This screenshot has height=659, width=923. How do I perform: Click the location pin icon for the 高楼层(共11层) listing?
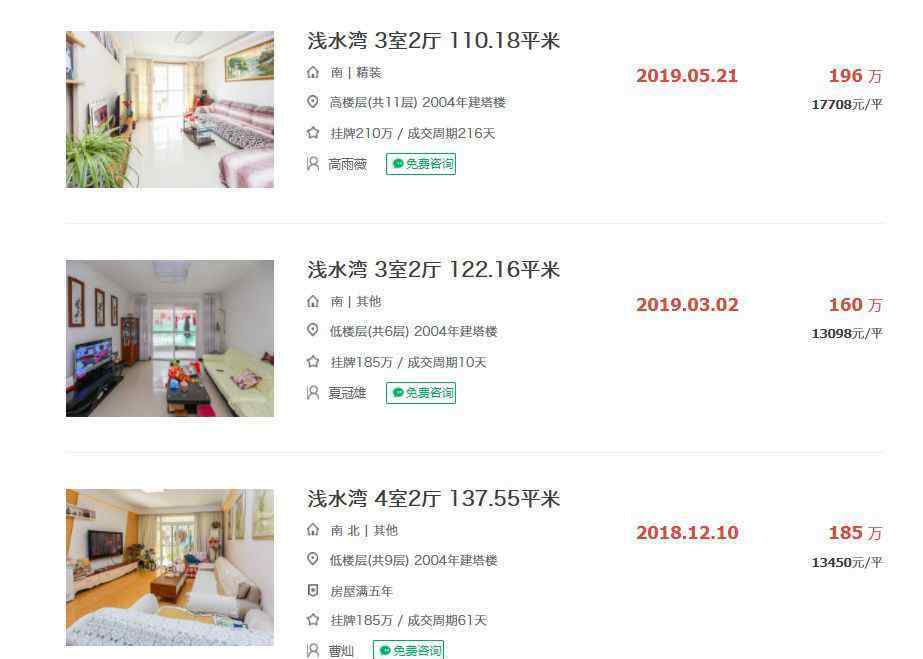point(313,102)
